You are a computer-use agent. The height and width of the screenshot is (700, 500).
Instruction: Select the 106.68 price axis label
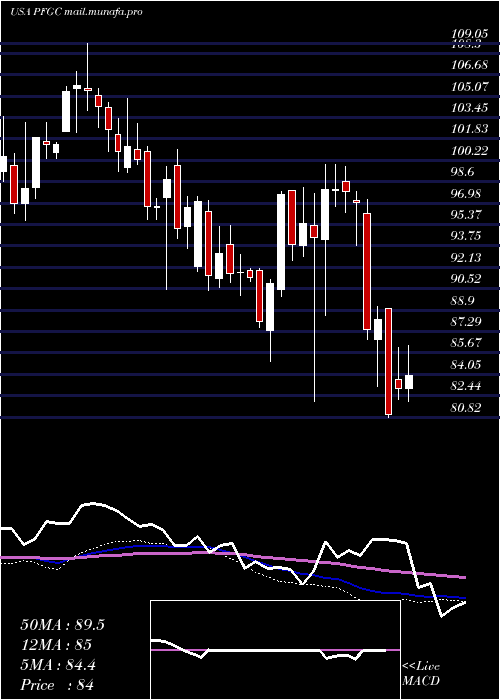tap(469, 65)
